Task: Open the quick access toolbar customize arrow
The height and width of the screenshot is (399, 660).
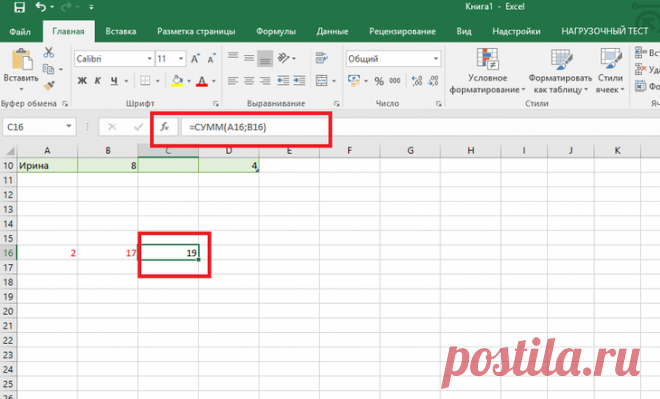Action: tap(91, 7)
